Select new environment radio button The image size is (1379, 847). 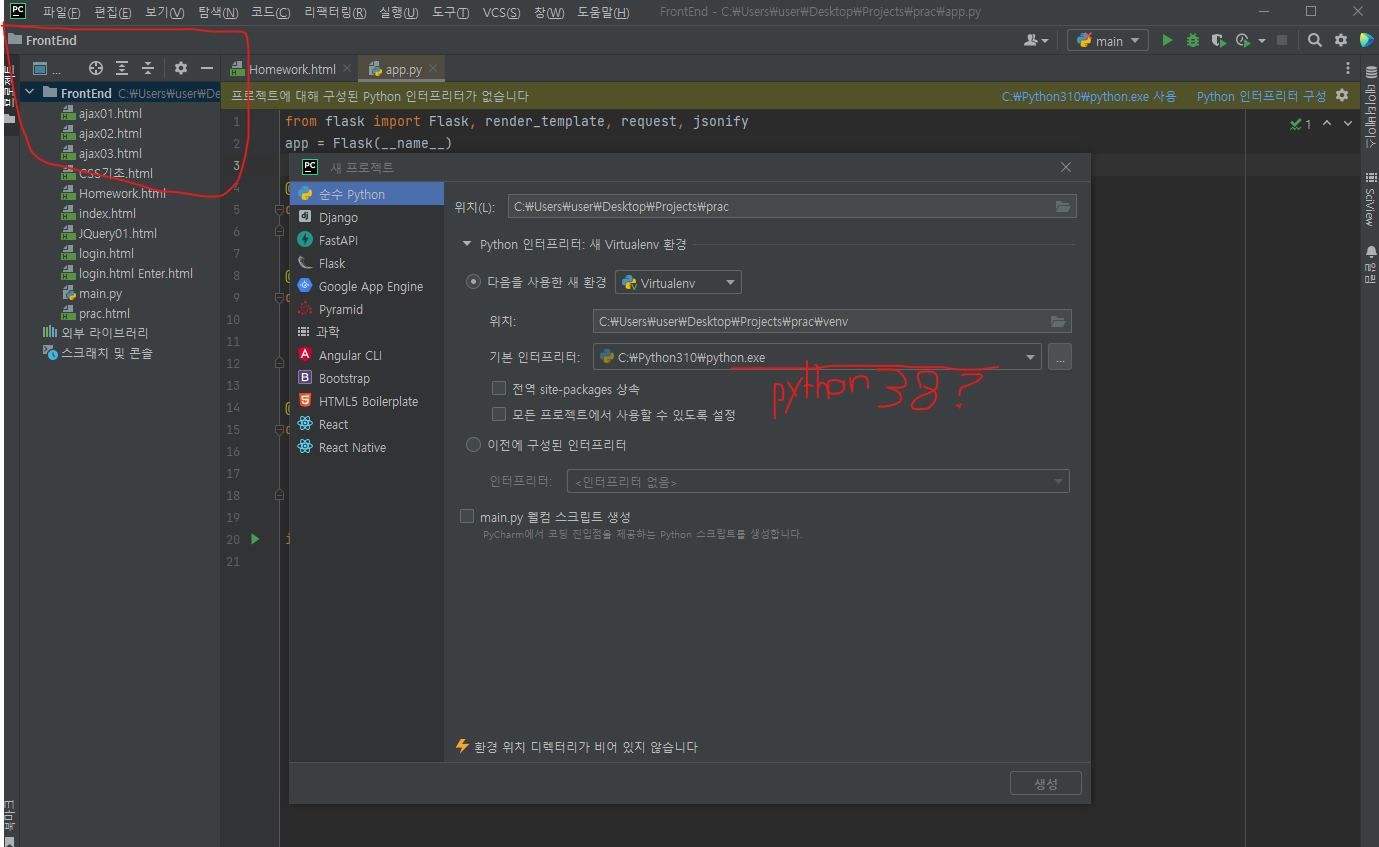474,282
